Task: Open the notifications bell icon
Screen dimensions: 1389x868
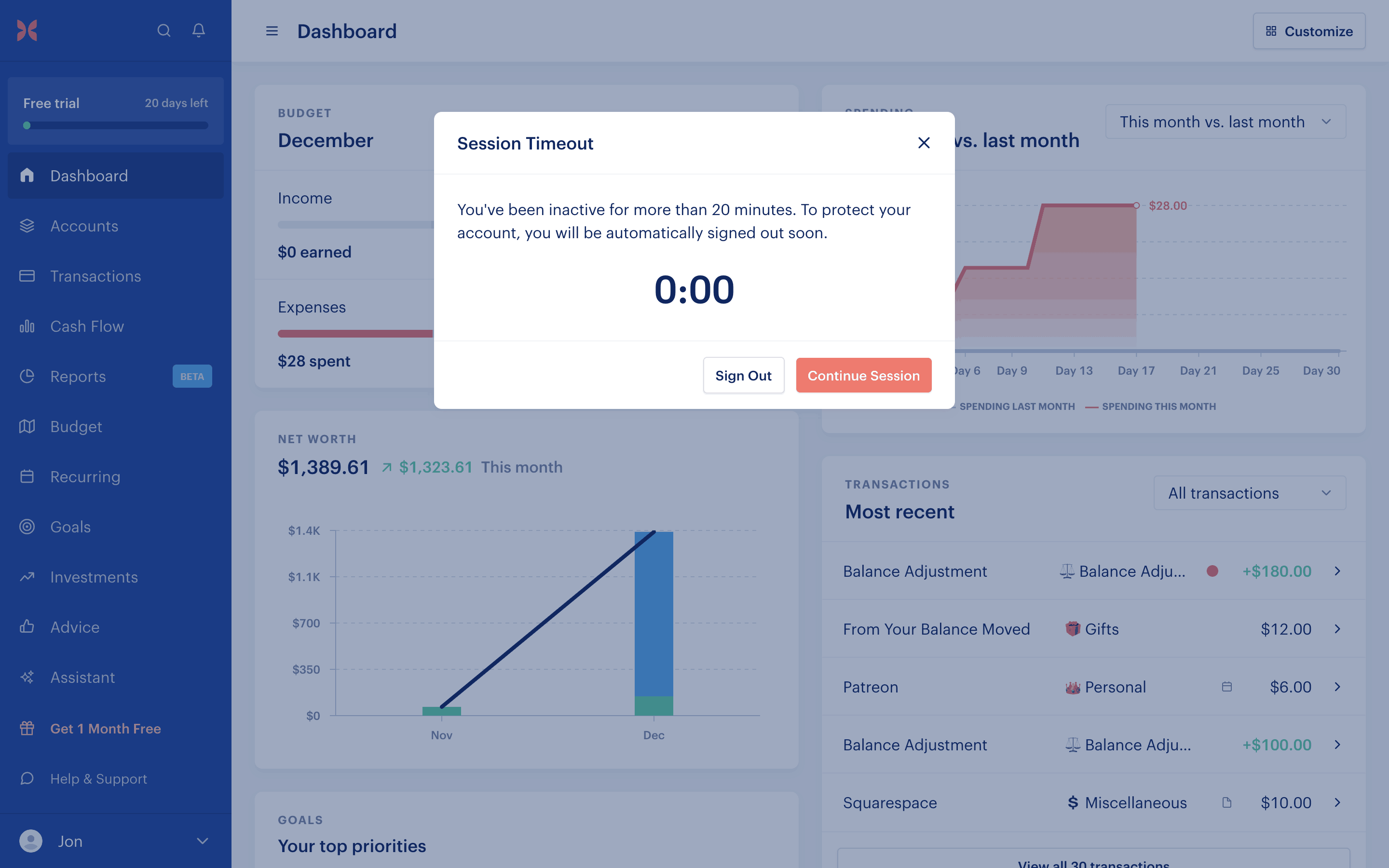Action: click(x=199, y=30)
